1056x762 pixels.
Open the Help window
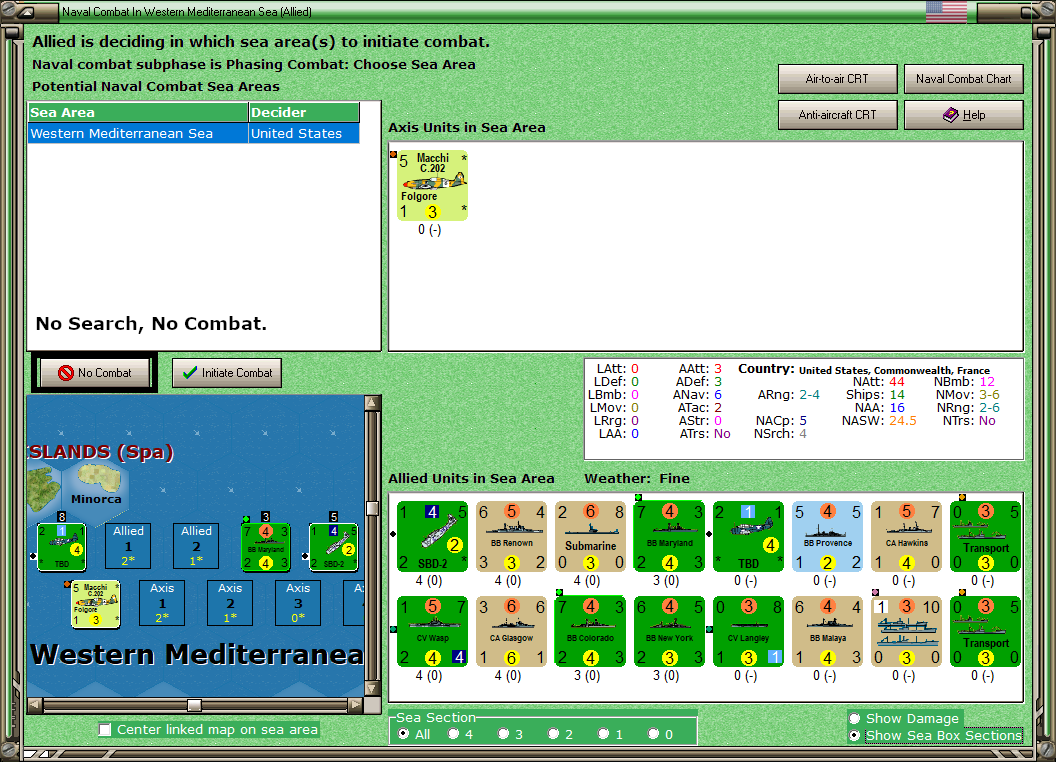click(963, 115)
